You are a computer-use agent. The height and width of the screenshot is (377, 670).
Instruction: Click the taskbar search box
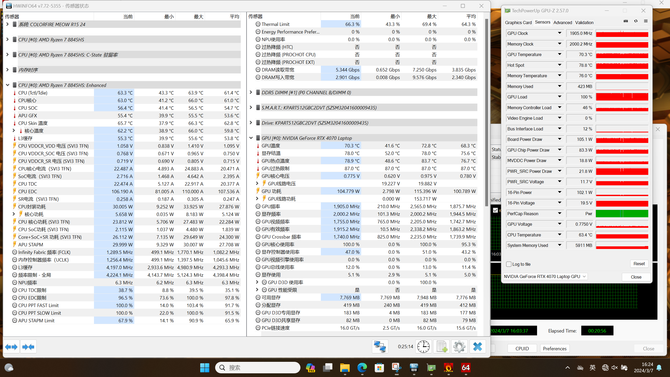click(258, 368)
